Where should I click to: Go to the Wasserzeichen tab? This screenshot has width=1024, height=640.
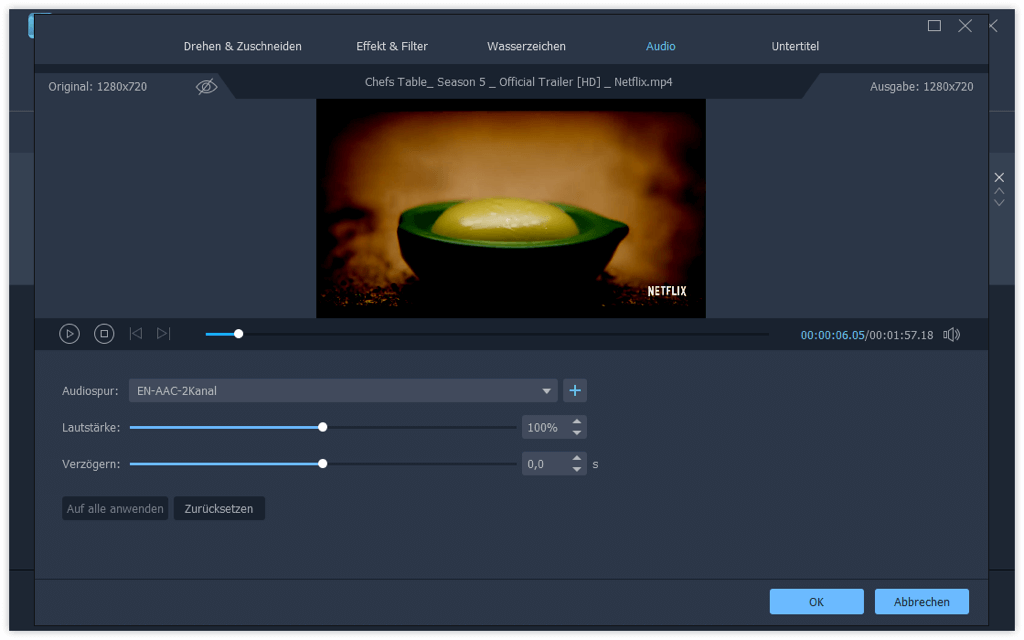click(526, 46)
